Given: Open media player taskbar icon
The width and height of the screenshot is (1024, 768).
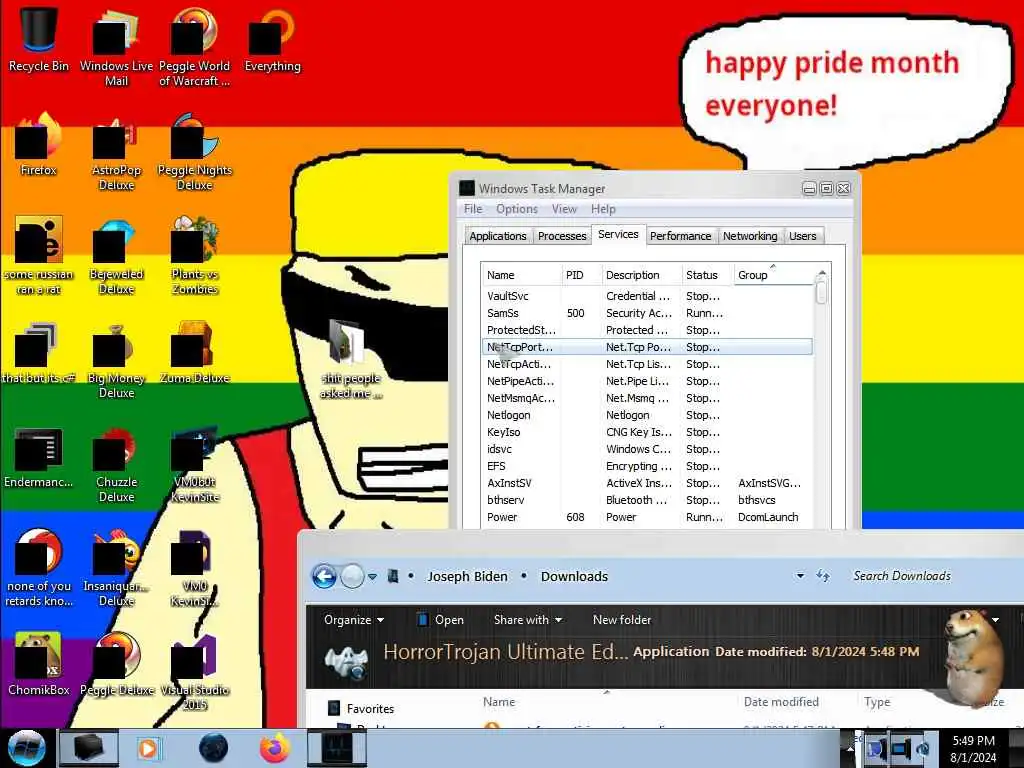Looking at the screenshot, I should point(148,748).
